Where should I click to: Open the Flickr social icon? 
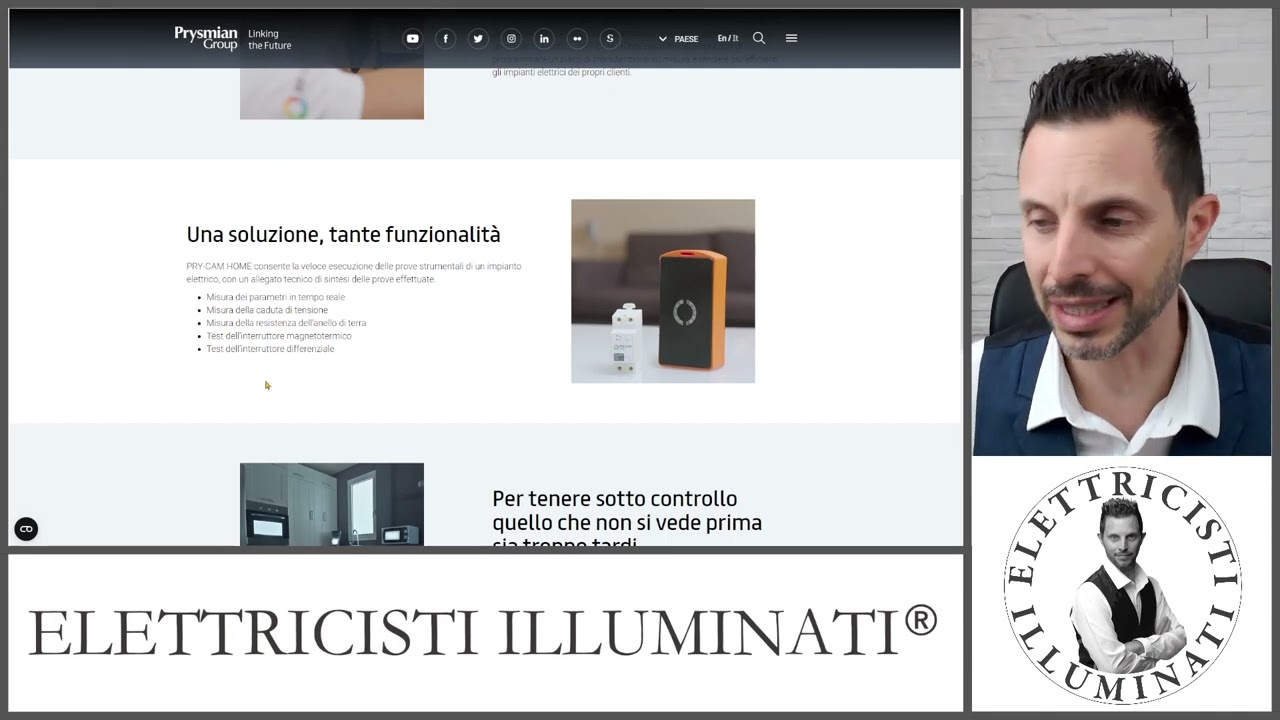pos(577,38)
